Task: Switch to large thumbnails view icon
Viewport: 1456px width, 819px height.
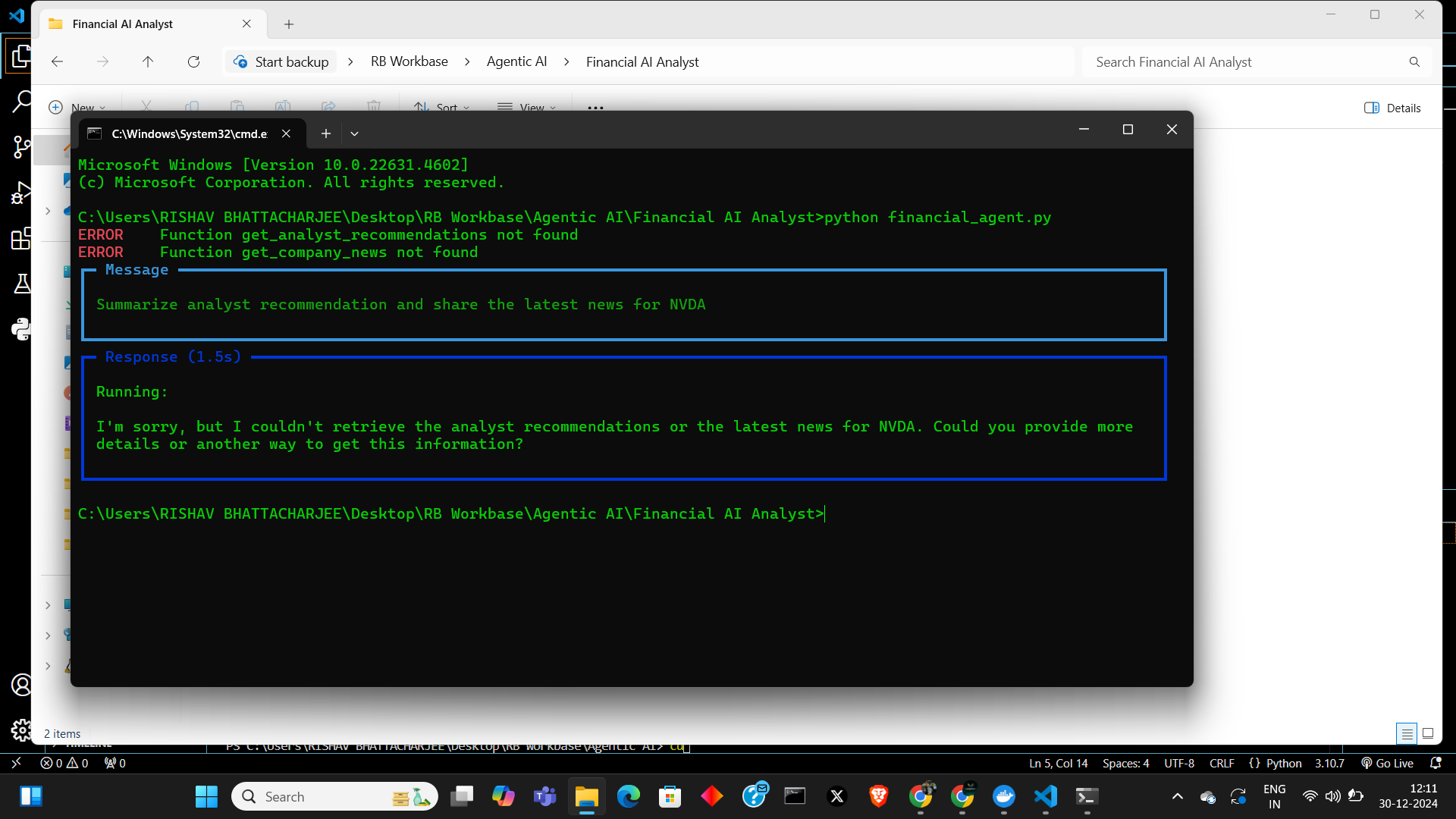Action: point(1428,733)
